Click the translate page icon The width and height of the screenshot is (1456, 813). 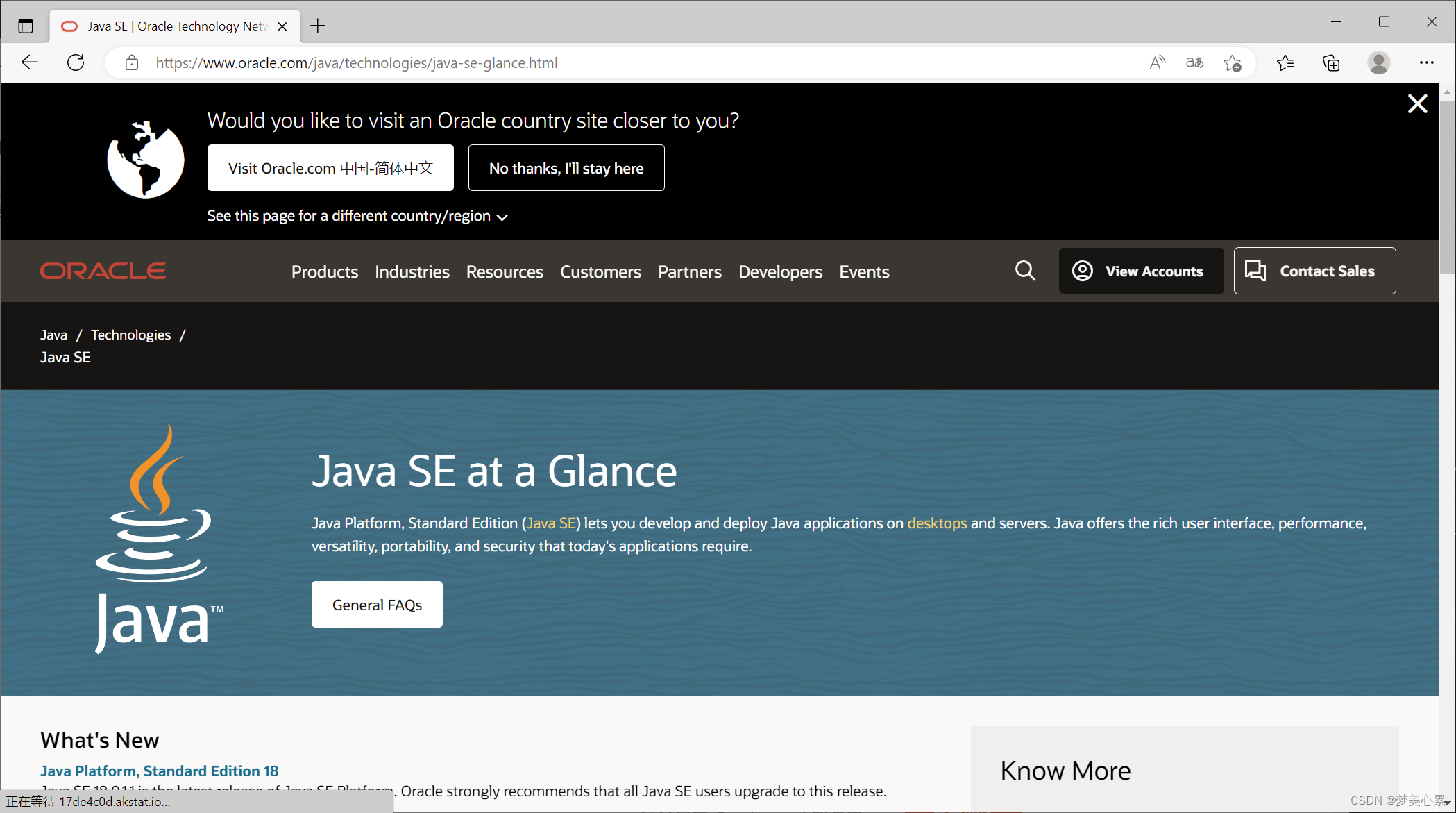coord(1194,62)
